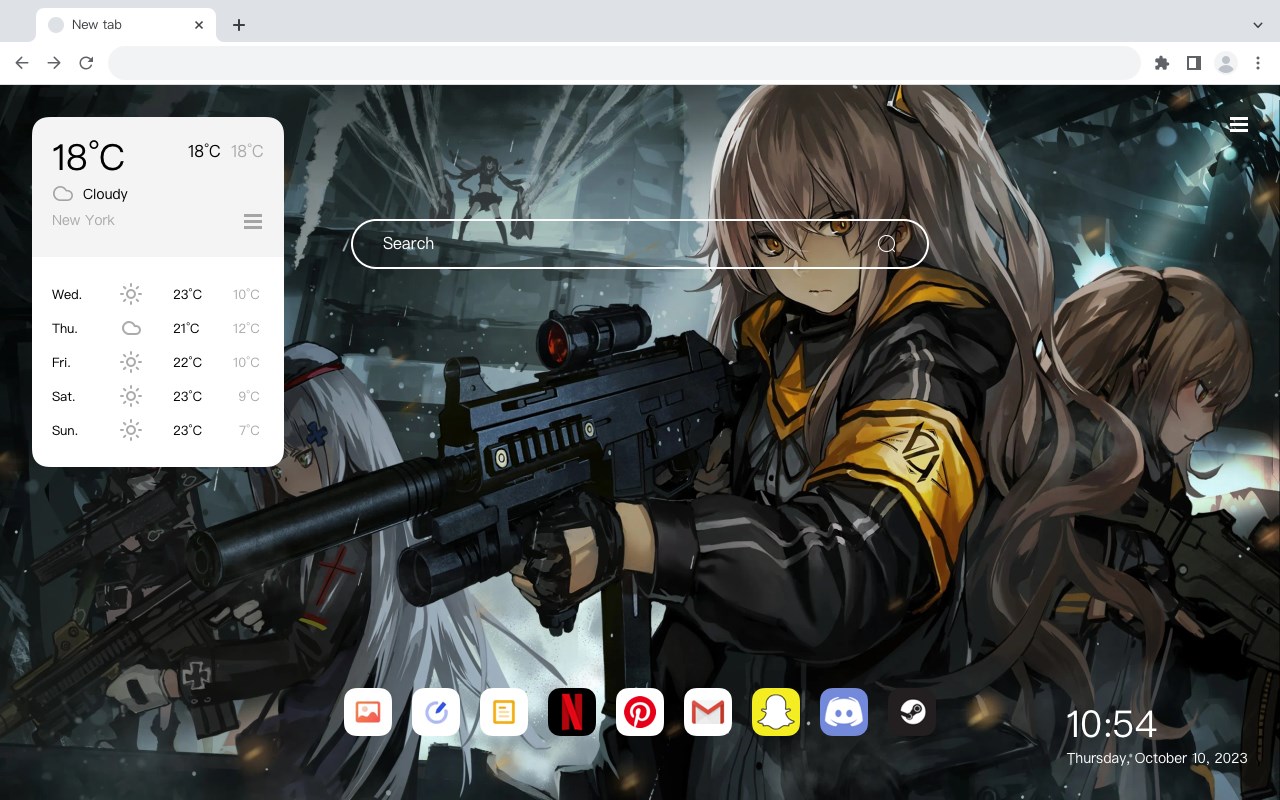Select the Fri. forecast row
1280x800 pixels.
pos(157,362)
